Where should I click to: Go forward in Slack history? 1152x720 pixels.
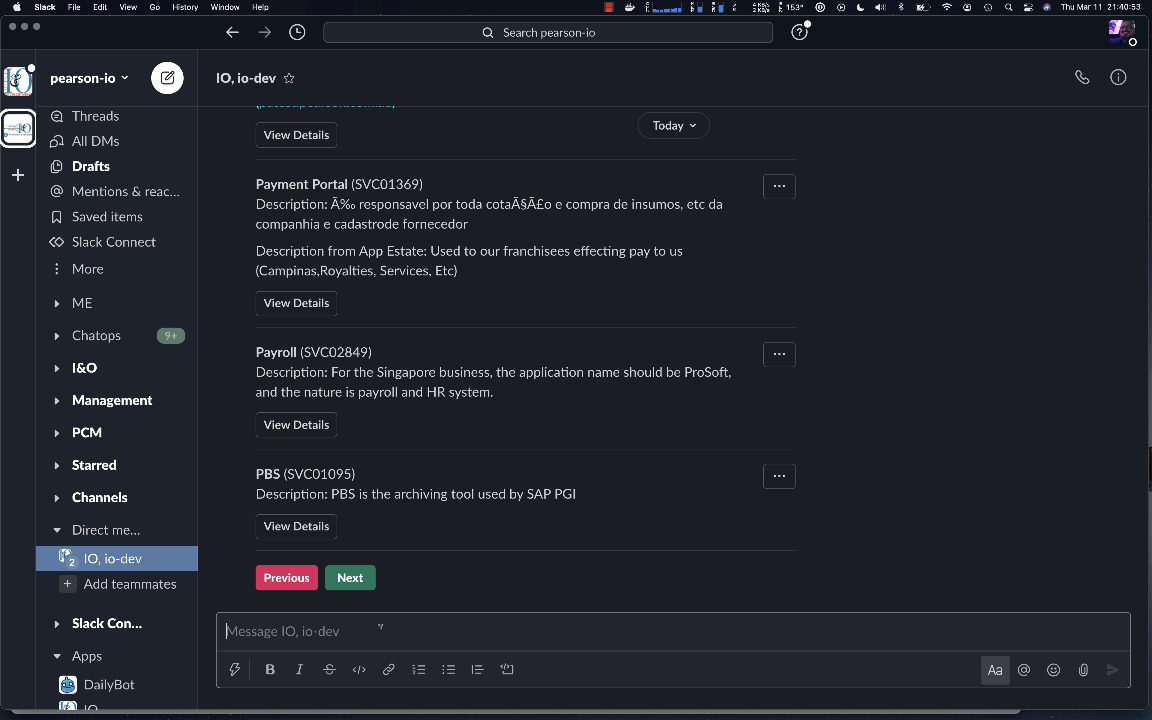pos(264,32)
